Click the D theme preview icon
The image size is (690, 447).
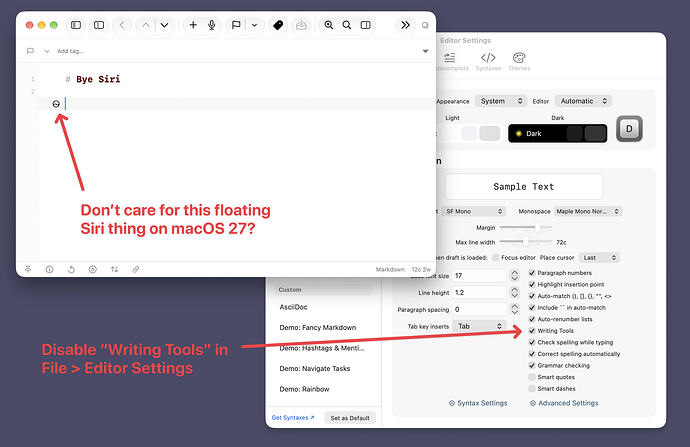point(629,129)
